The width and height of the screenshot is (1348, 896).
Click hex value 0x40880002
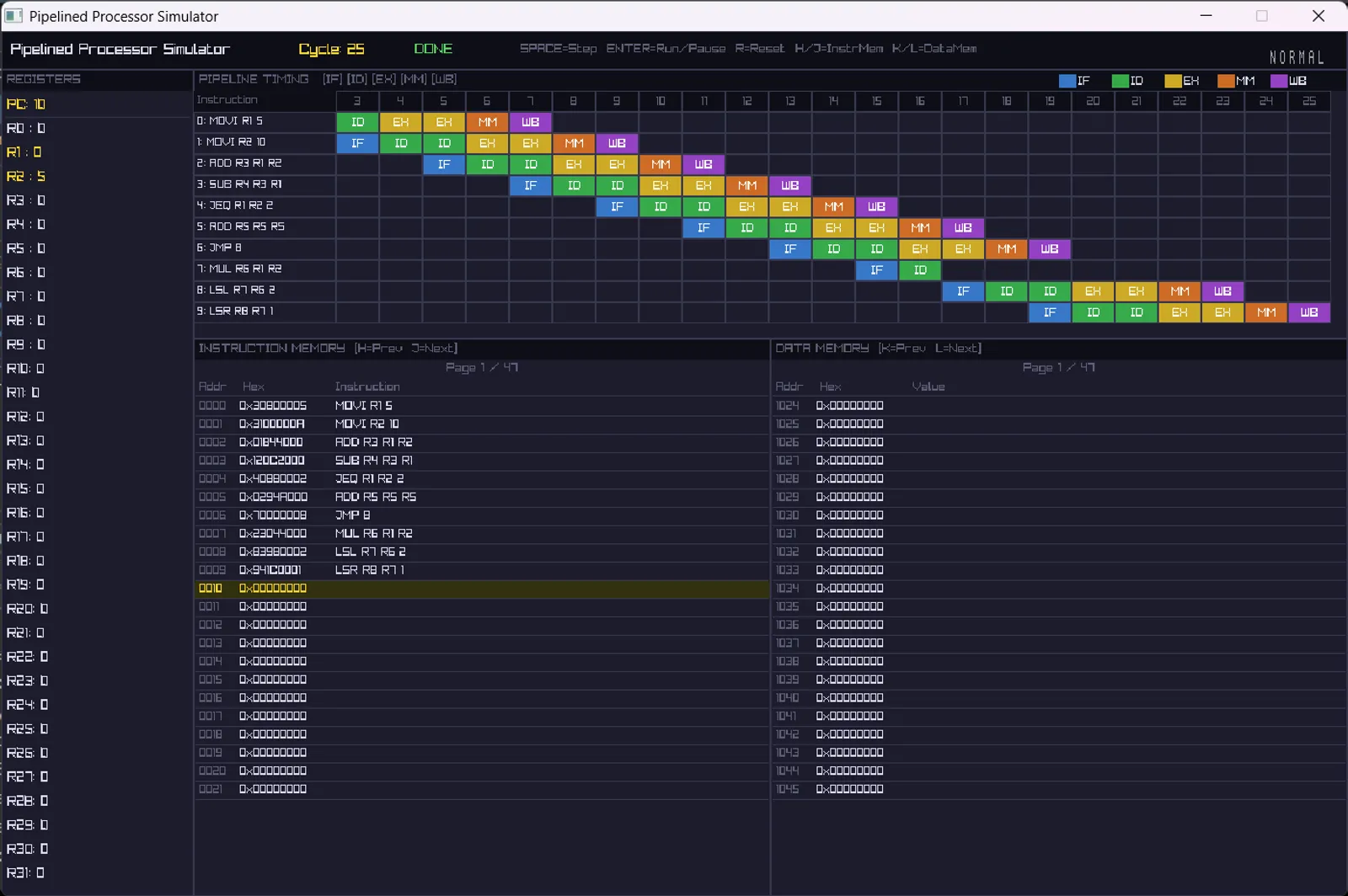(272, 479)
